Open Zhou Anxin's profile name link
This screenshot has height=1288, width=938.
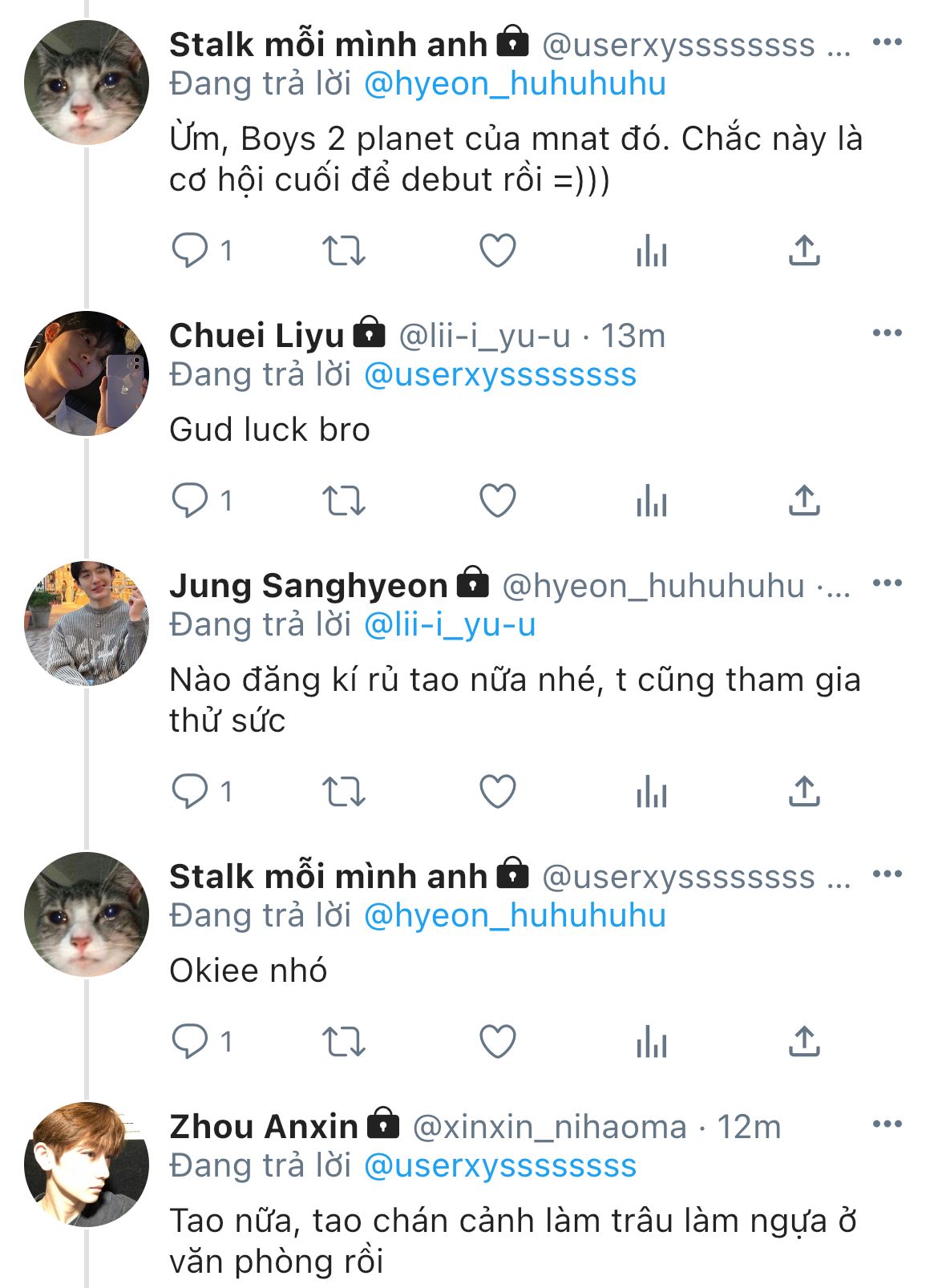pos(264,1127)
